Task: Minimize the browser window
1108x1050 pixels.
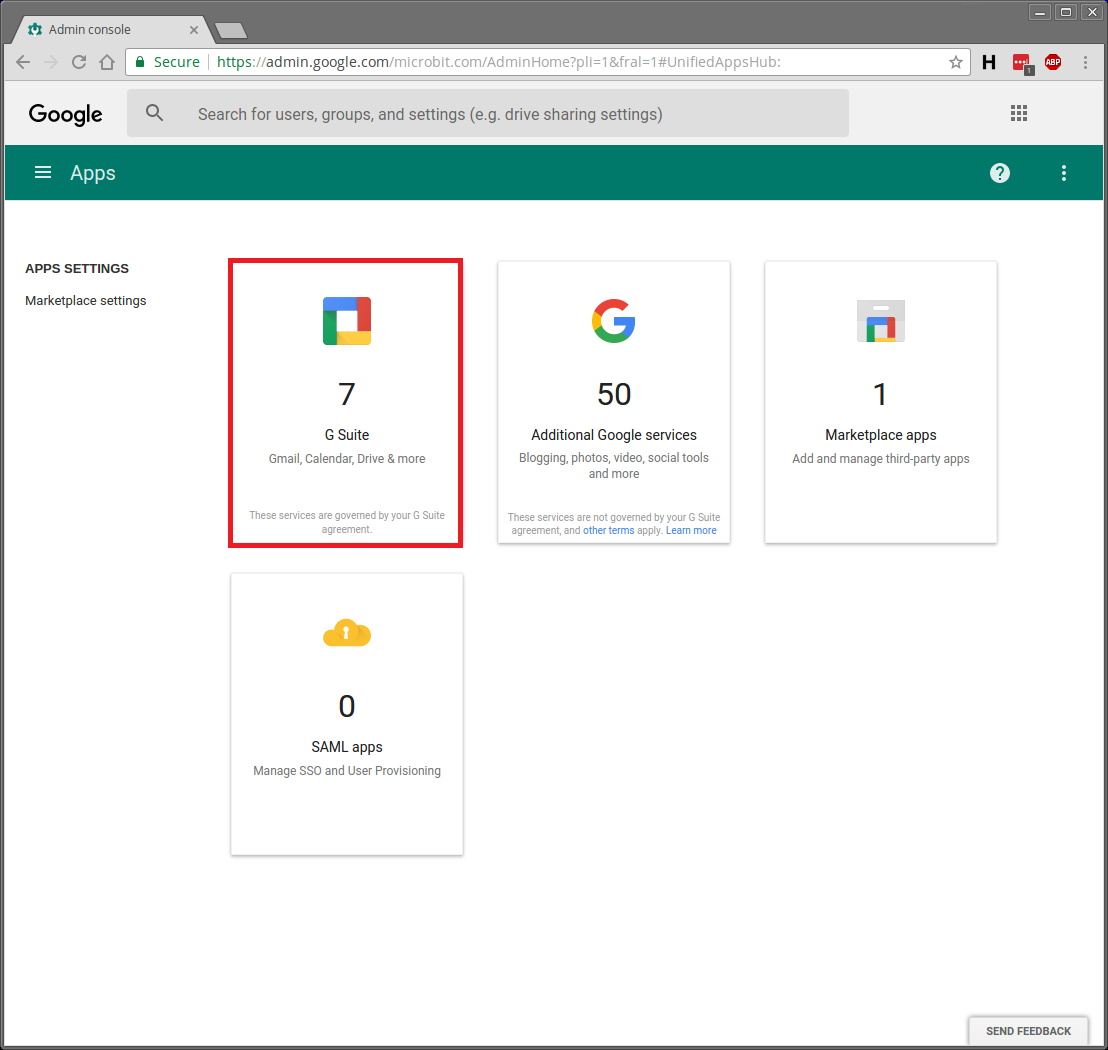Action: coord(1039,12)
